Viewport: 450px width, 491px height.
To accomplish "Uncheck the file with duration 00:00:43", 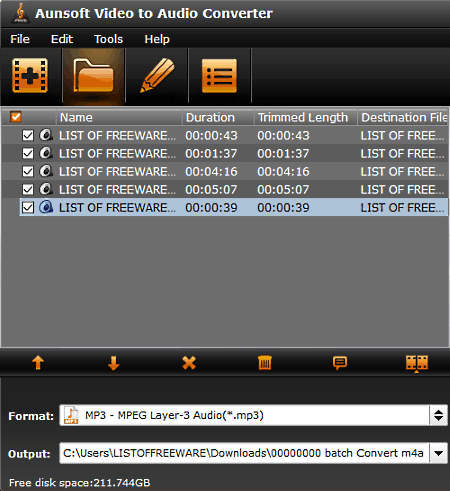I will coord(28,136).
